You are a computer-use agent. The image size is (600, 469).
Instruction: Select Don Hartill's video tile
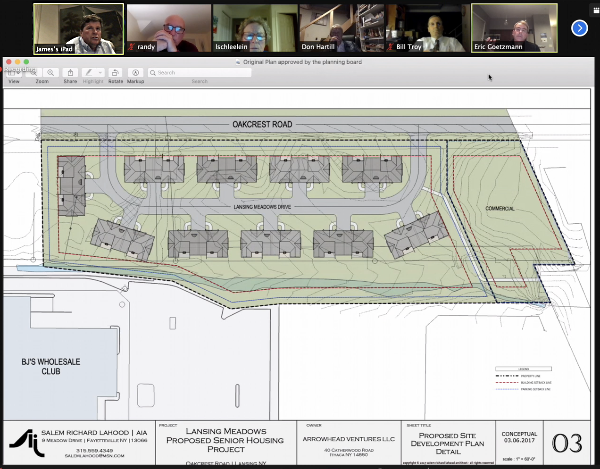click(x=341, y=28)
